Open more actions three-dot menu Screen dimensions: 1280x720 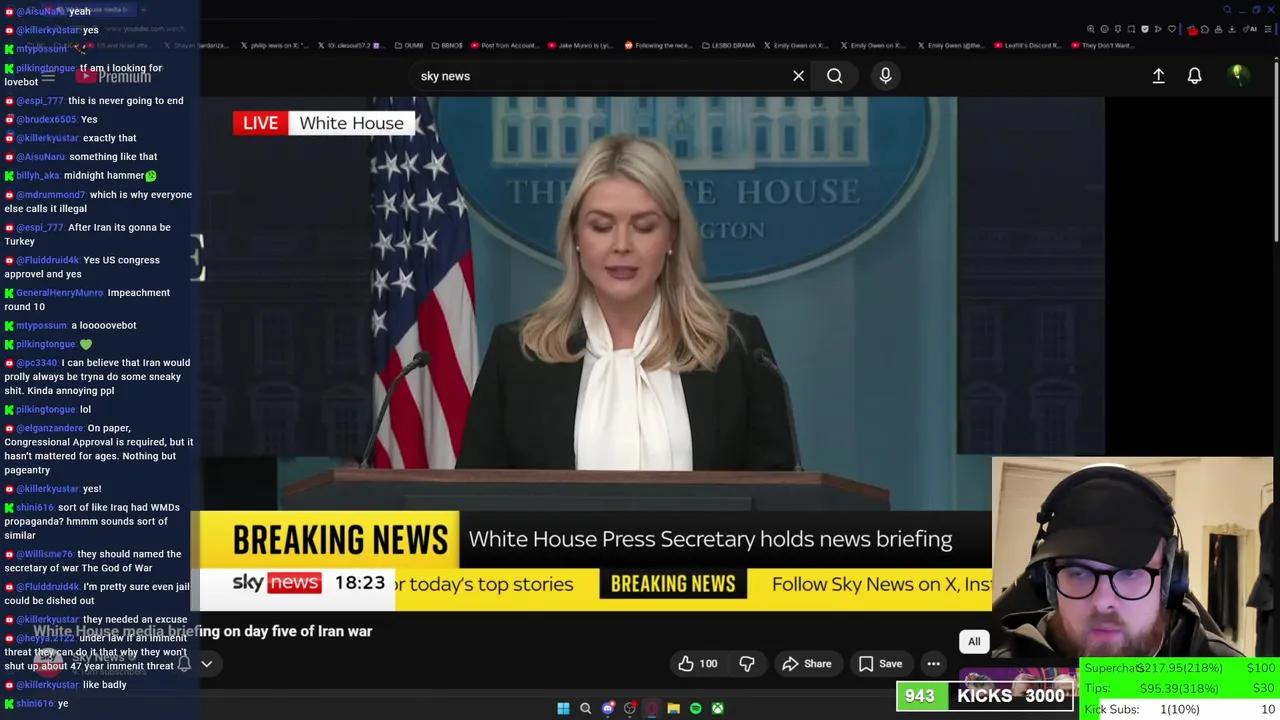coord(933,663)
